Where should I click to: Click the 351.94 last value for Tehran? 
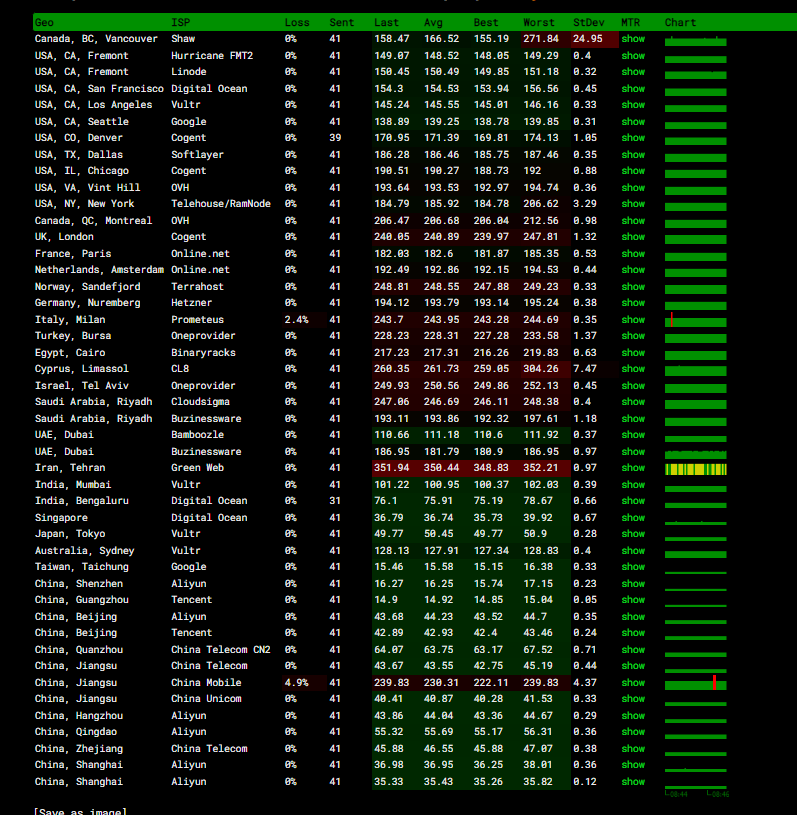coord(391,468)
